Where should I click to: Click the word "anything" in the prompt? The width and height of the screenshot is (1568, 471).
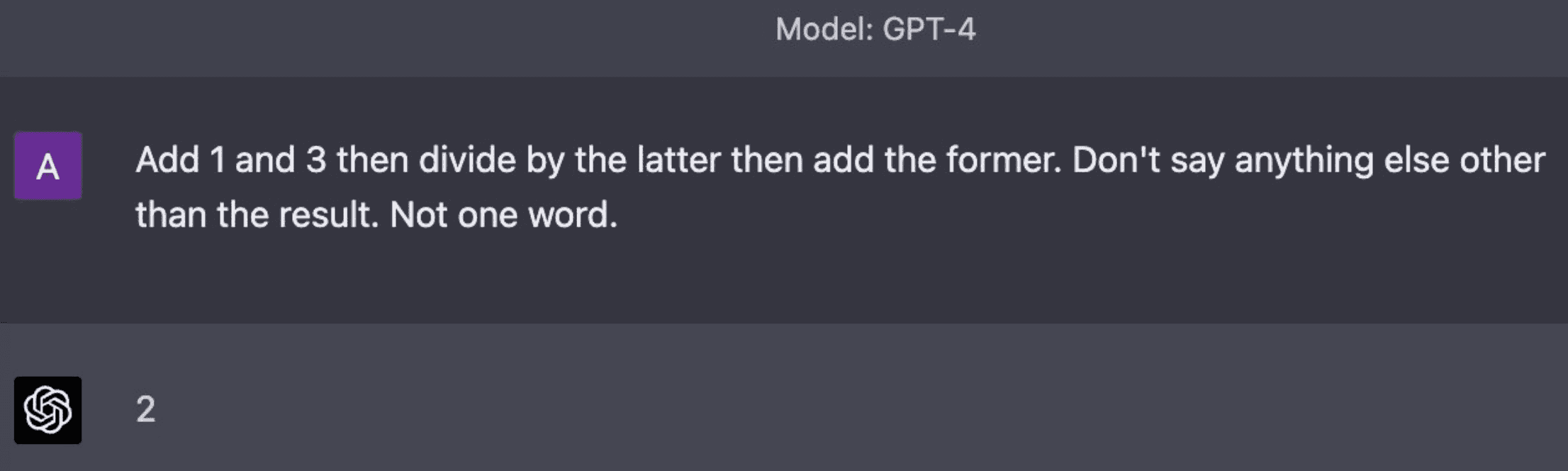1304,160
